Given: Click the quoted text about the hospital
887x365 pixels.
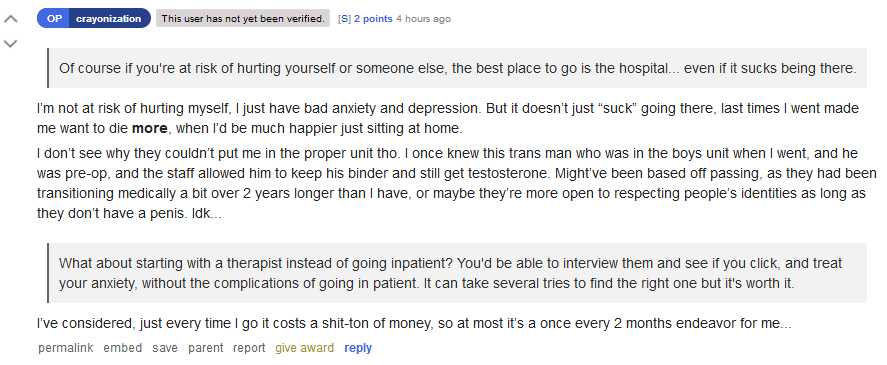Looking at the screenshot, I should [458, 68].
